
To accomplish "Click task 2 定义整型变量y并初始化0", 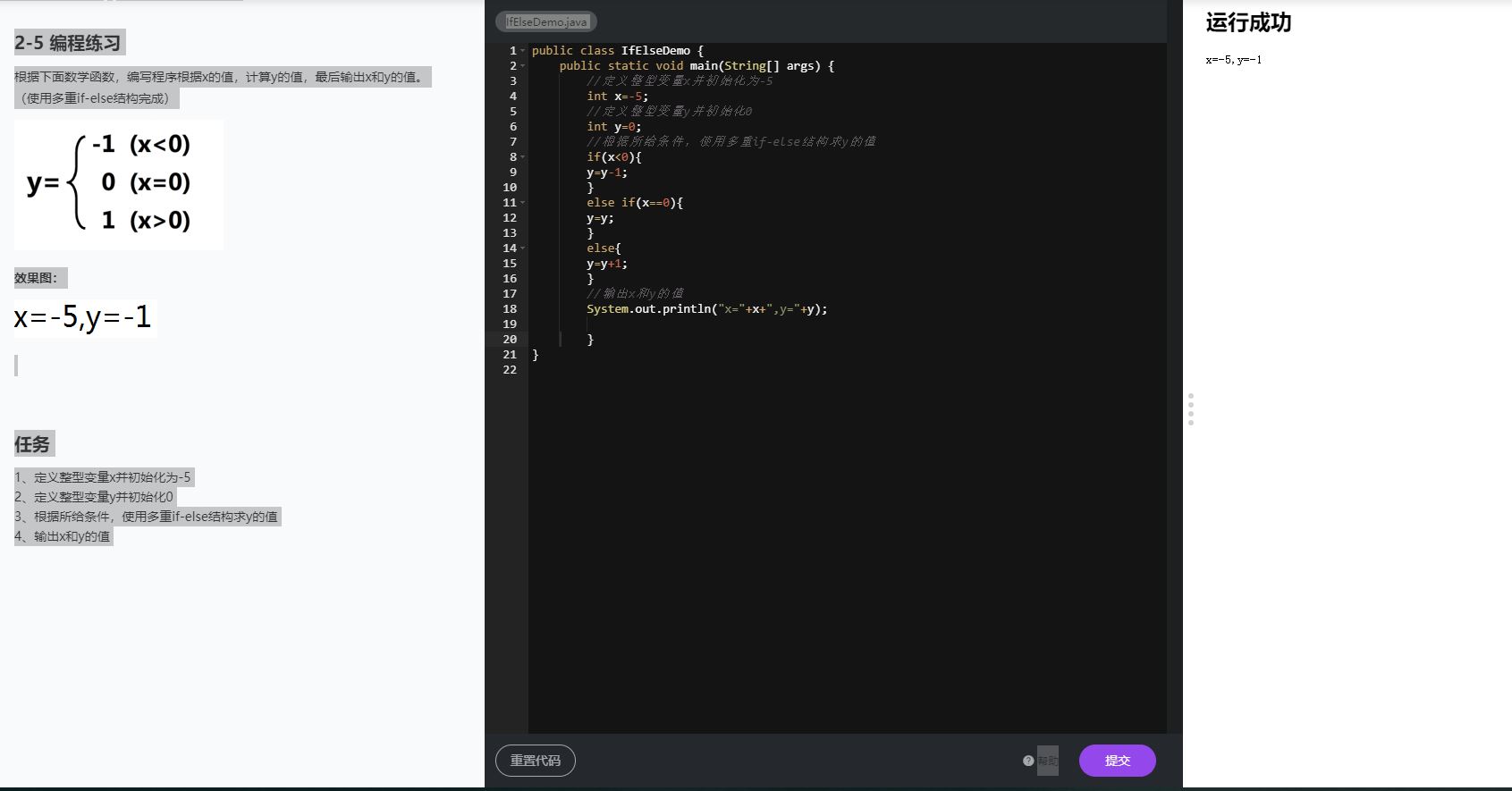I will pyautogui.click(x=94, y=497).
